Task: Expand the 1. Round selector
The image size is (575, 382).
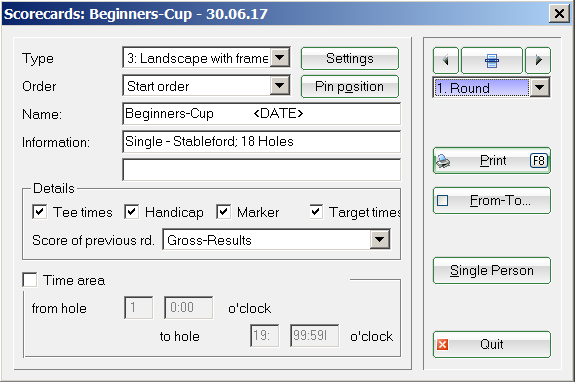Action: (x=539, y=88)
